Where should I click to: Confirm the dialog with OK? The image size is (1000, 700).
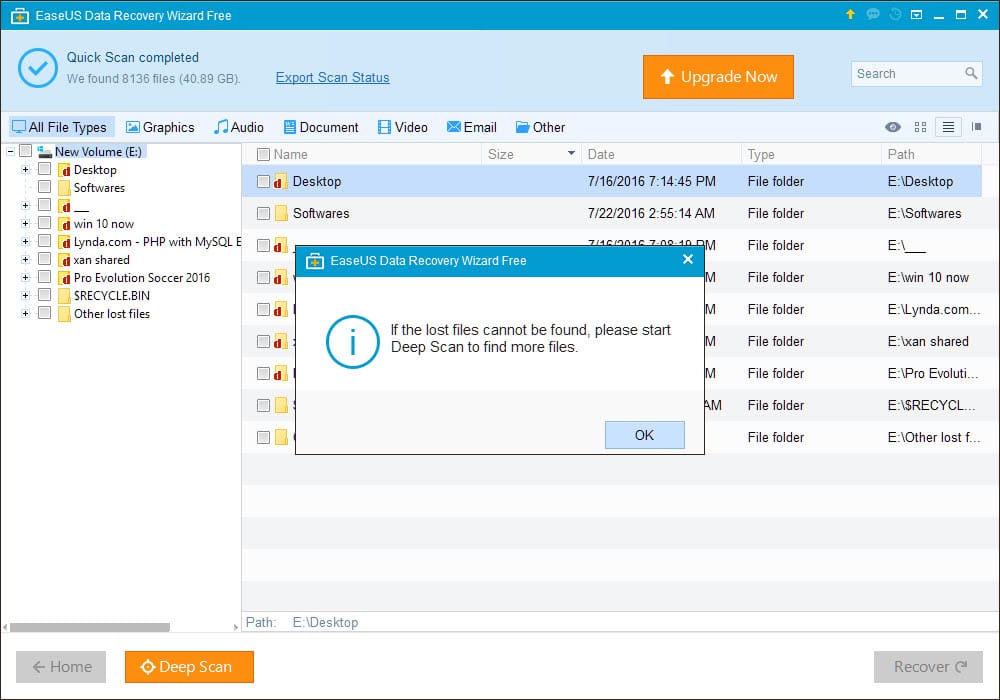644,435
